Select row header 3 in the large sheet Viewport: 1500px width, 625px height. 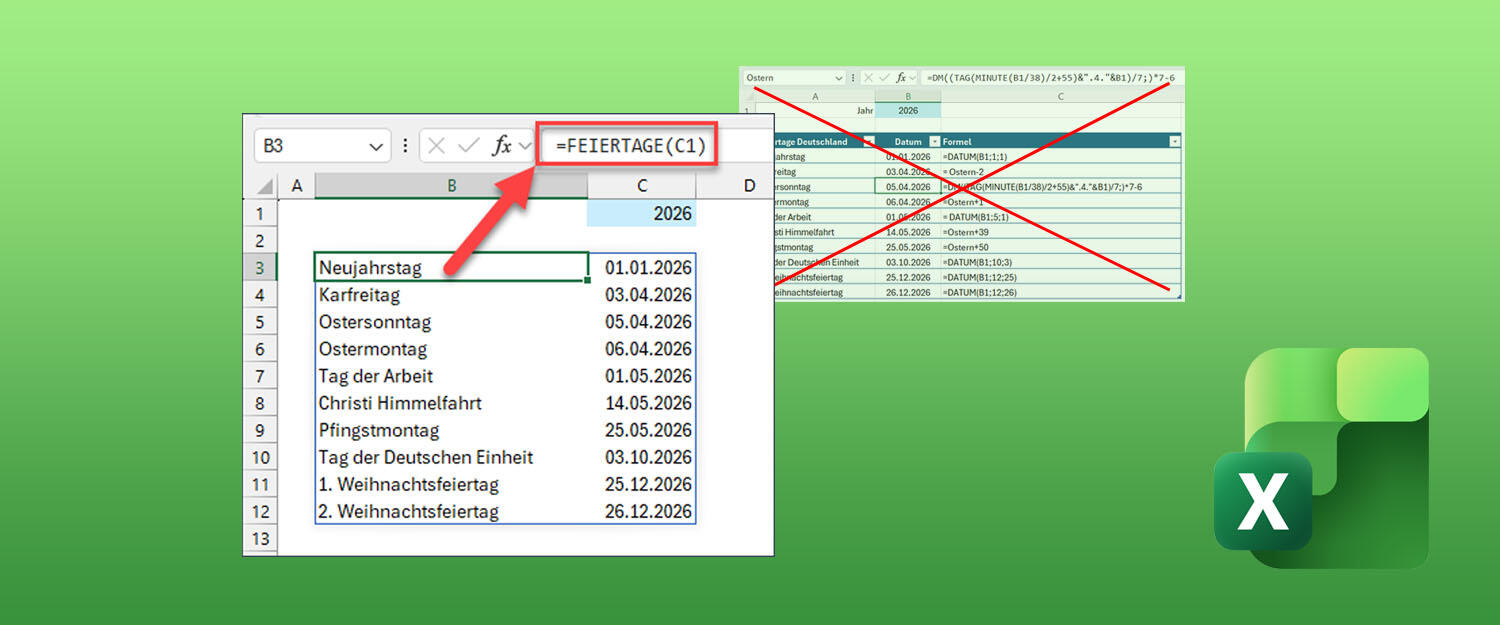(261, 267)
